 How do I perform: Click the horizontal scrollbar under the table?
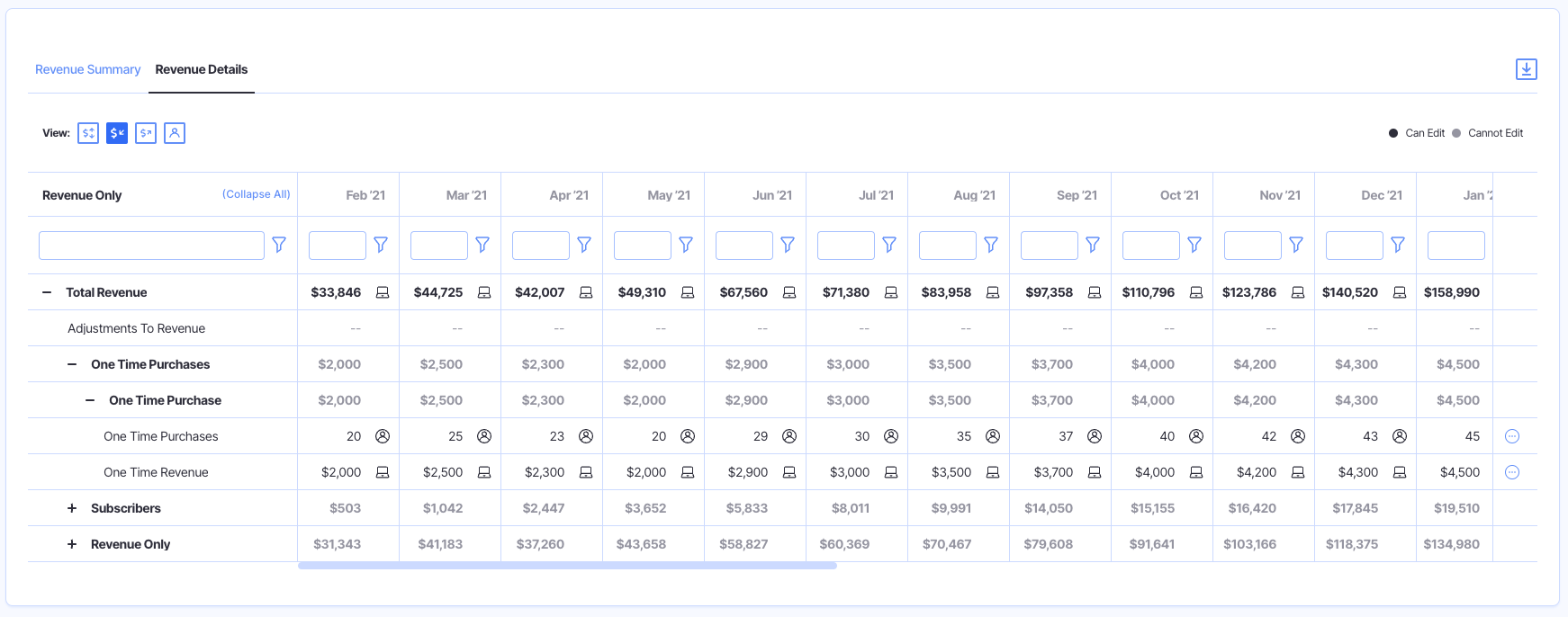(x=567, y=566)
